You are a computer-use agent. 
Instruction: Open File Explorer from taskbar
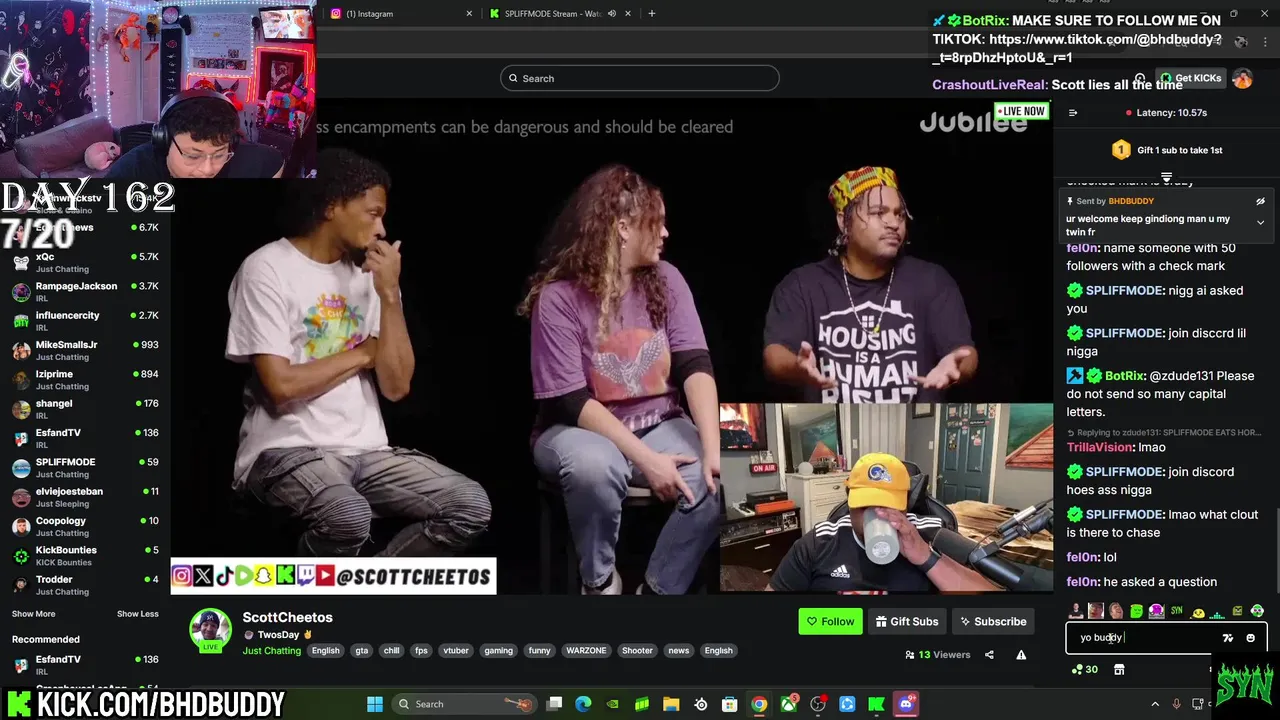672,704
